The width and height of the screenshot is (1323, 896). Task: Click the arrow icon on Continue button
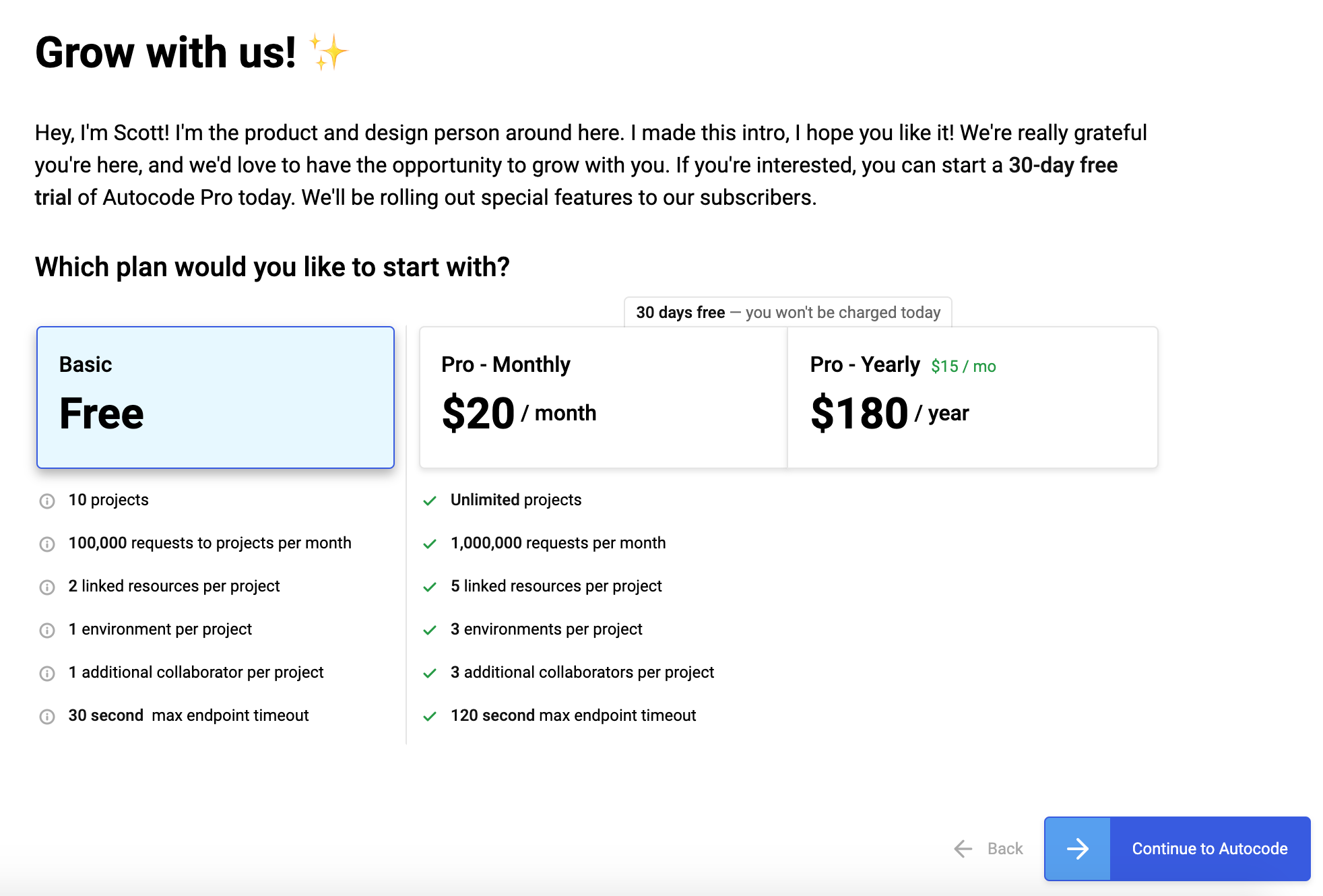click(1078, 849)
